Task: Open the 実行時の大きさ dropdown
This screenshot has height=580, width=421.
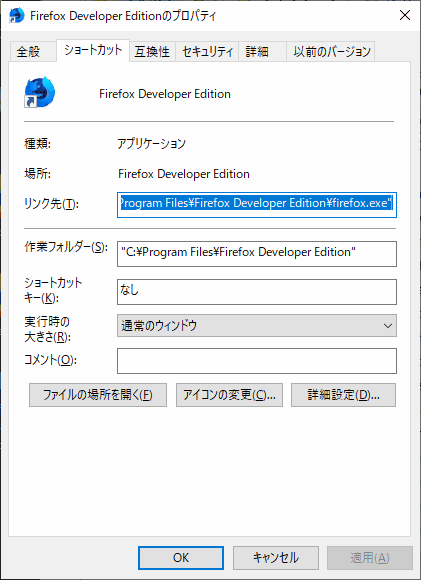Action: point(257,326)
